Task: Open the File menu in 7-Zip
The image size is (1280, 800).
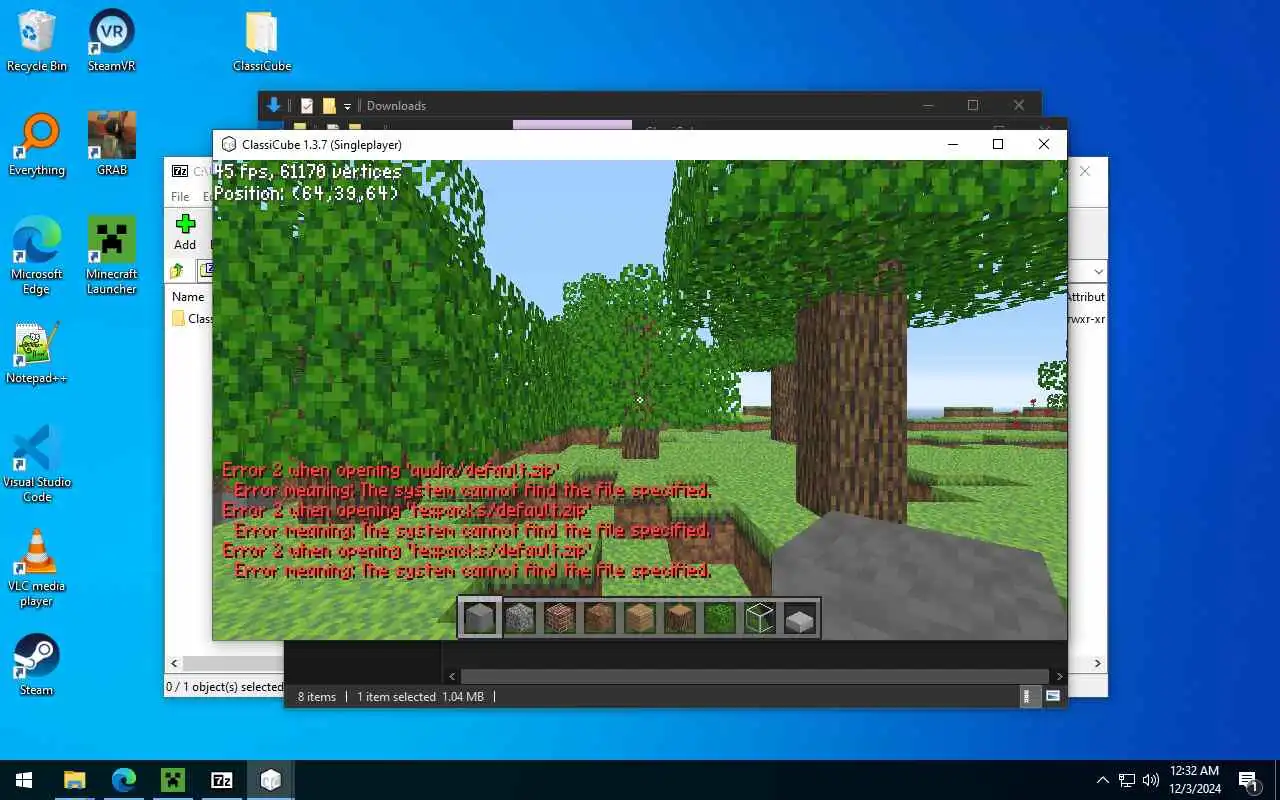Action: pos(180,197)
